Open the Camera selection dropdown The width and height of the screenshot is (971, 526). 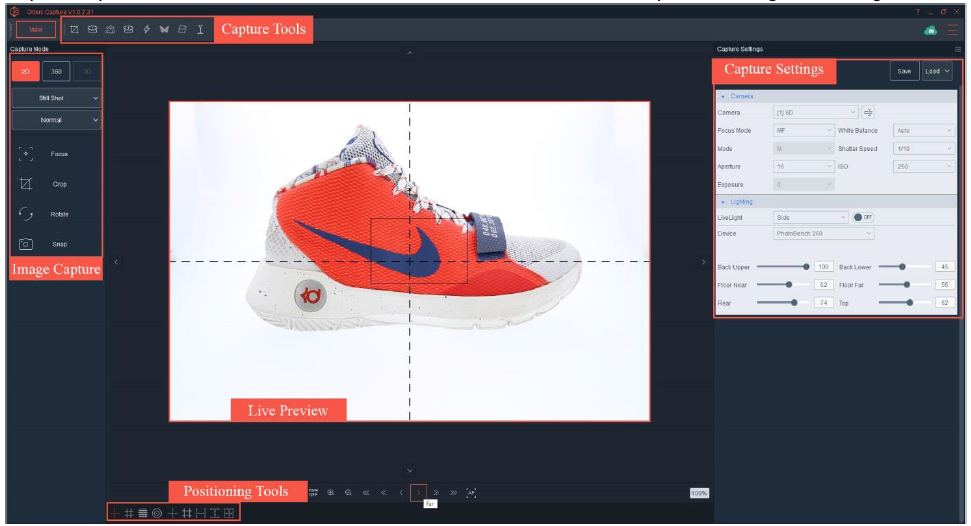[x=815, y=112]
